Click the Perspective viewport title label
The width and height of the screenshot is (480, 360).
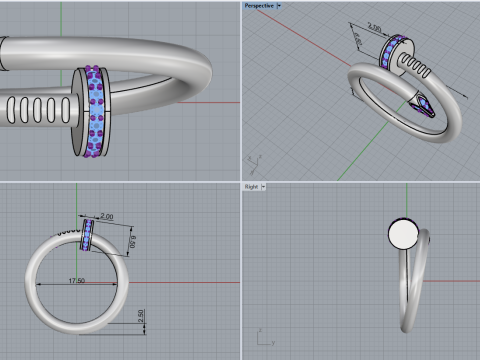[259, 6]
